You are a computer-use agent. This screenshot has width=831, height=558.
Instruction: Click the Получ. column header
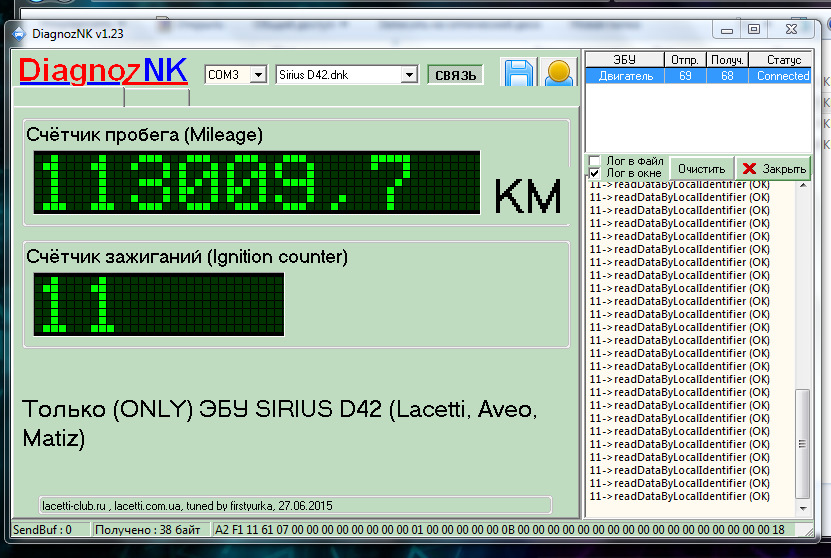coord(728,59)
